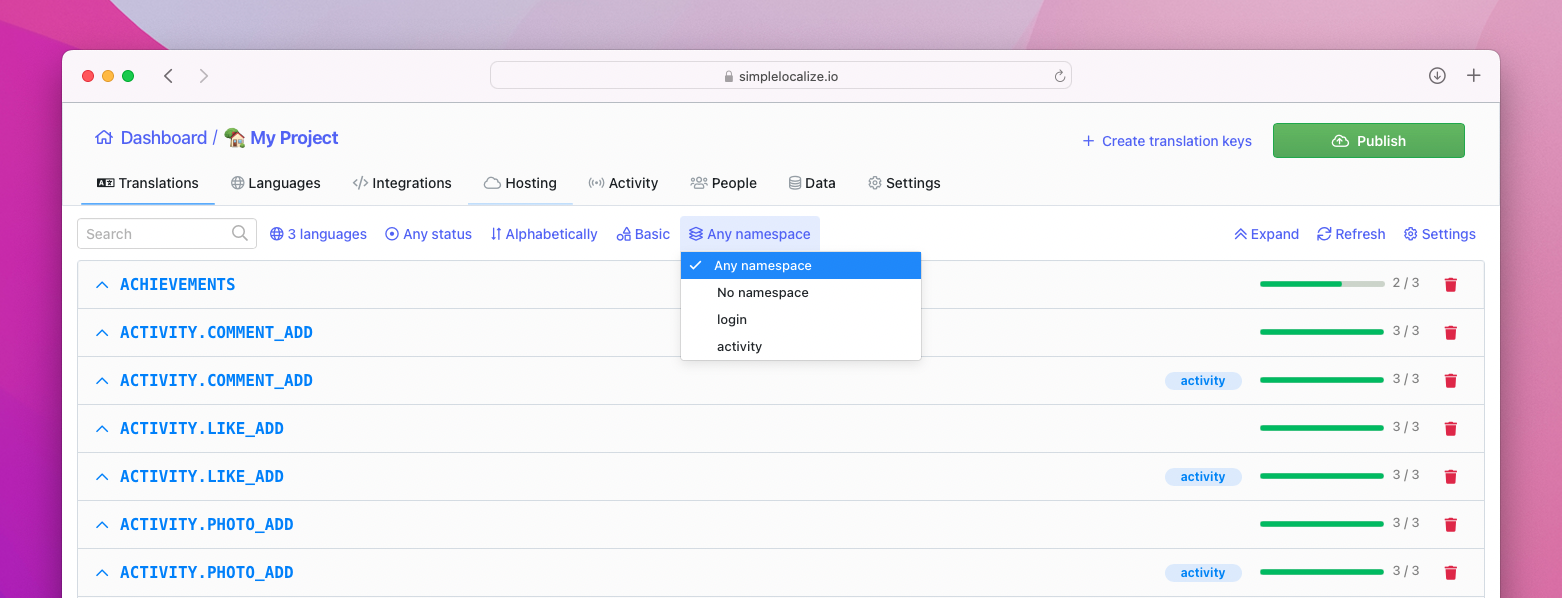Screen dimensions: 1562x598
Task: Click ACHIEVEMENTS progress bar
Action: (x=1322, y=284)
